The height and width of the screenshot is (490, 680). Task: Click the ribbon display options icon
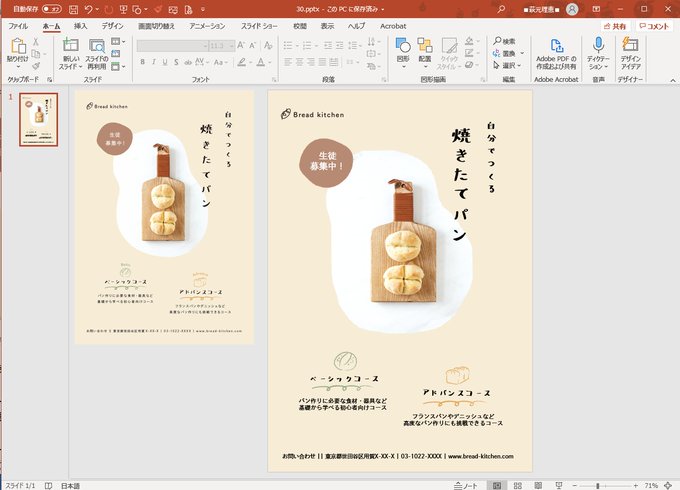[596, 9]
